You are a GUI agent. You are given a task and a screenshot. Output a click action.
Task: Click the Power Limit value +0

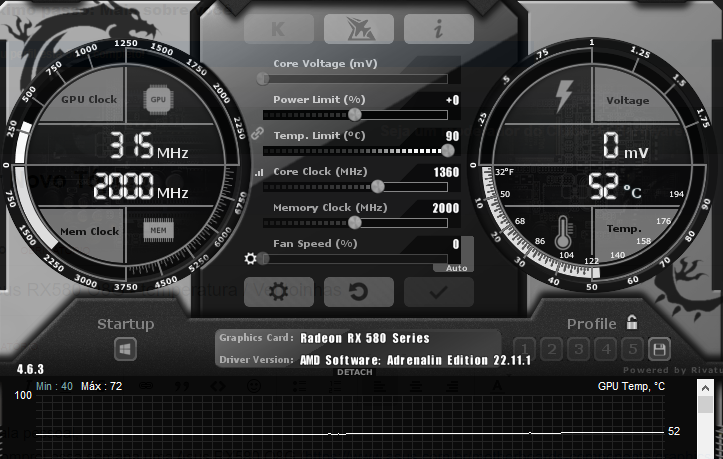coord(452,100)
